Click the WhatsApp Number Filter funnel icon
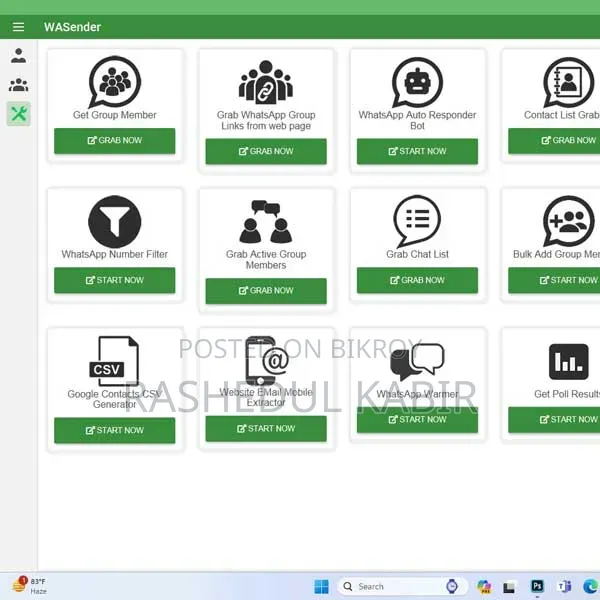 point(115,222)
